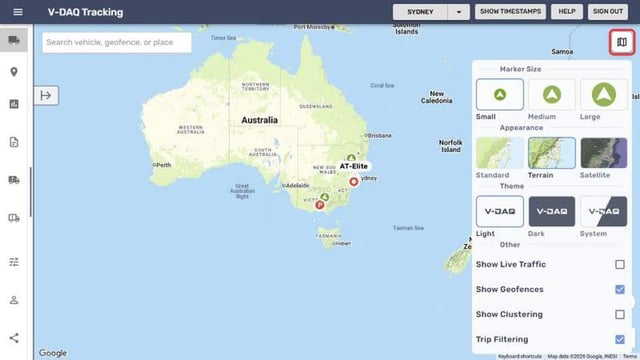Viewport: 640px width, 360px height.
Task: Select the Dark theme
Action: [551, 211]
